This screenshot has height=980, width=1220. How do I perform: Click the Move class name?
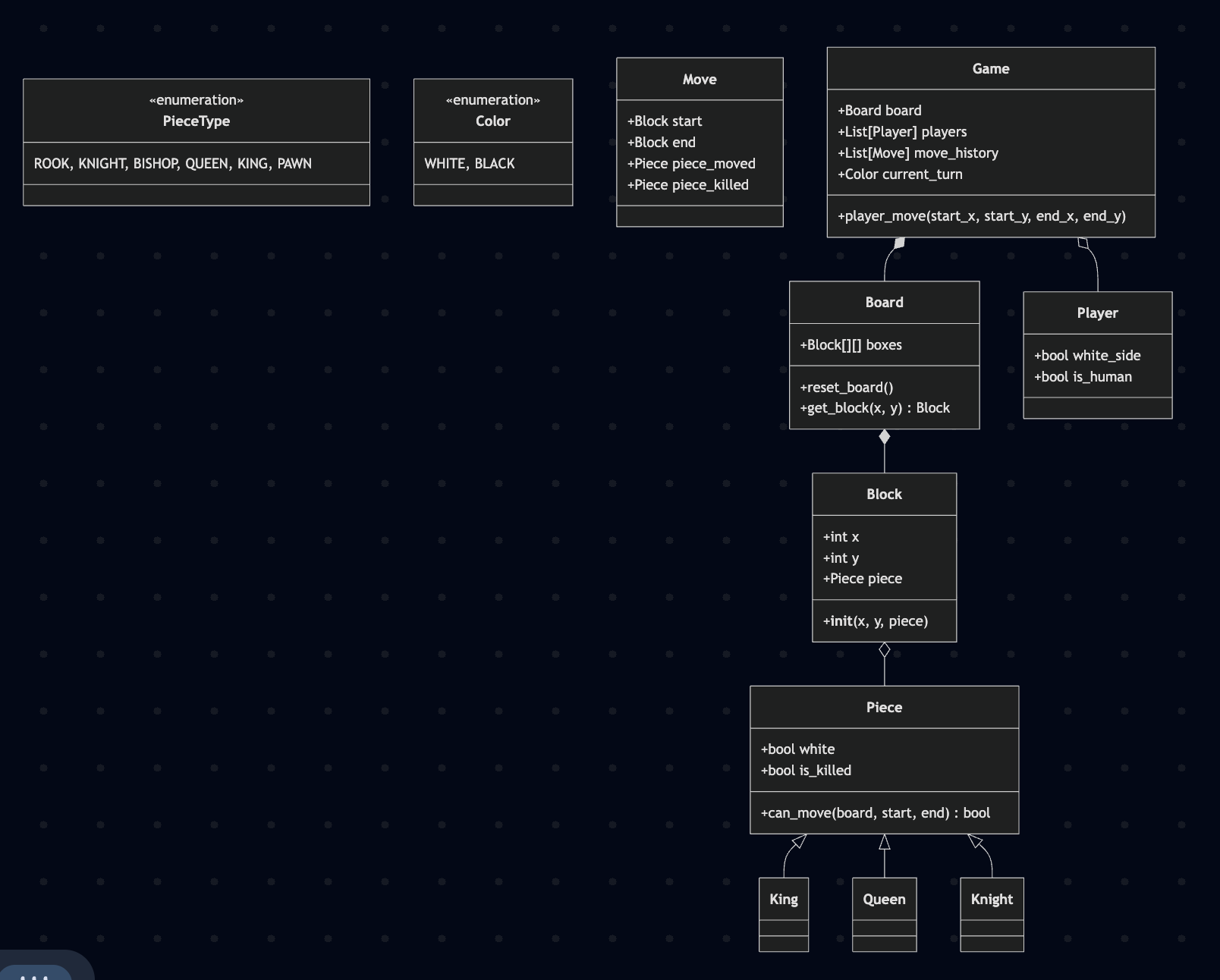[699, 80]
